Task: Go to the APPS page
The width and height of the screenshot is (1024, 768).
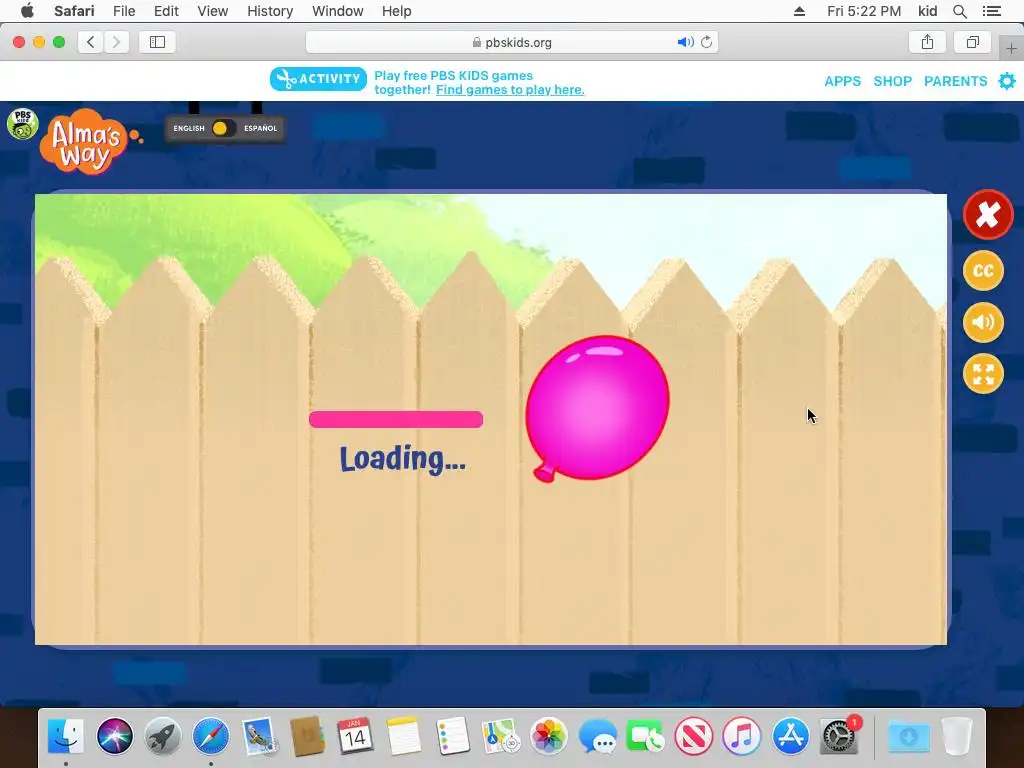Action: pos(842,81)
